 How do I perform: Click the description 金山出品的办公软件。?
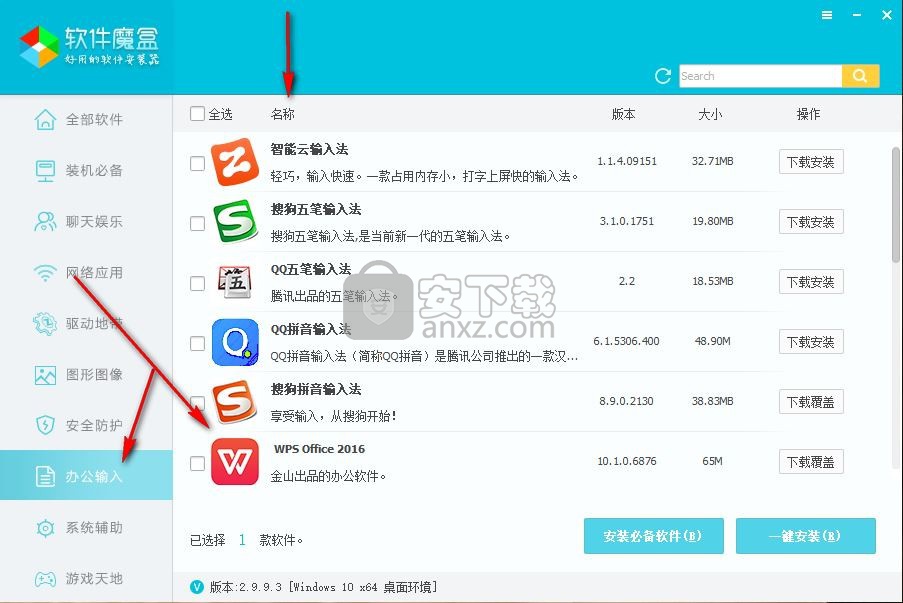(x=328, y=476)
